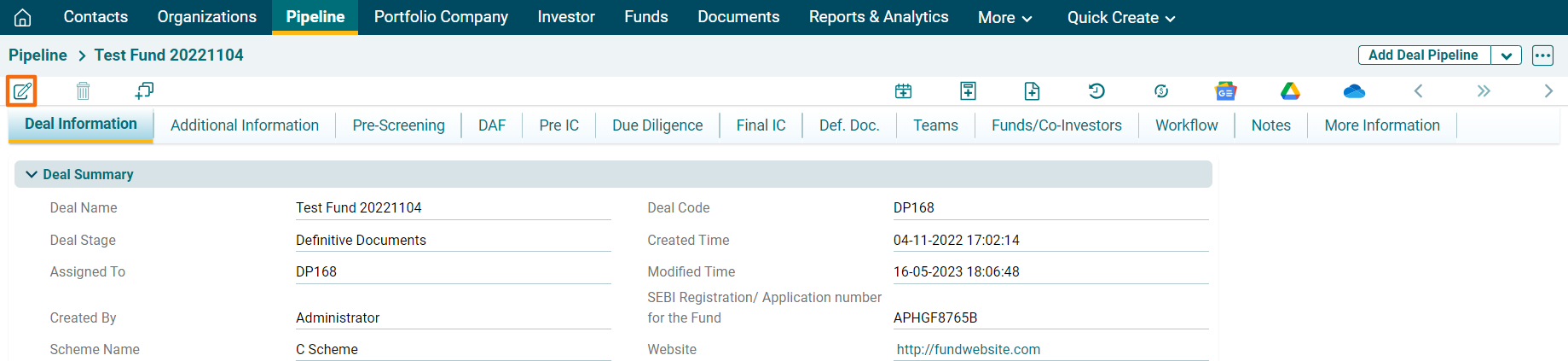Click the edit deal pencil icon
The height and width of the screenshot is (361, 1568).
point(21,90)
